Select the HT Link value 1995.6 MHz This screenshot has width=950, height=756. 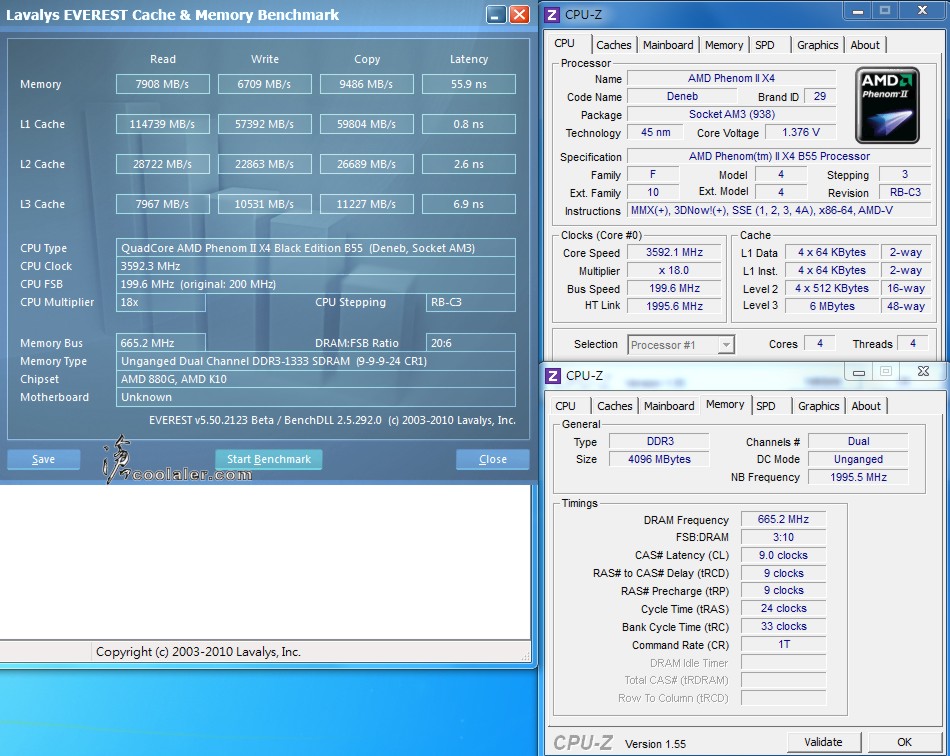[x=674, y=307]
